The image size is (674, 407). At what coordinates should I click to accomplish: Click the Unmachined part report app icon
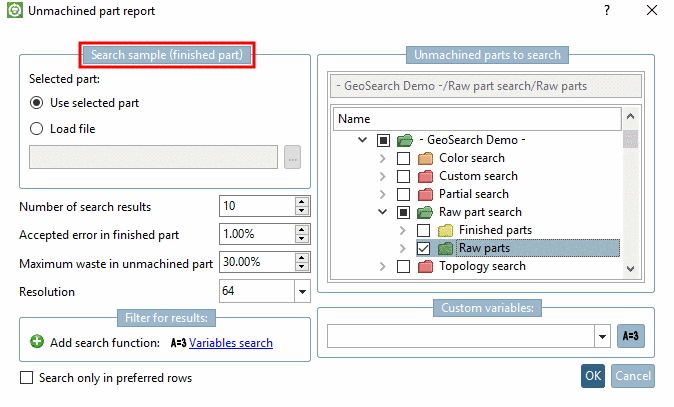click(15, 10)
